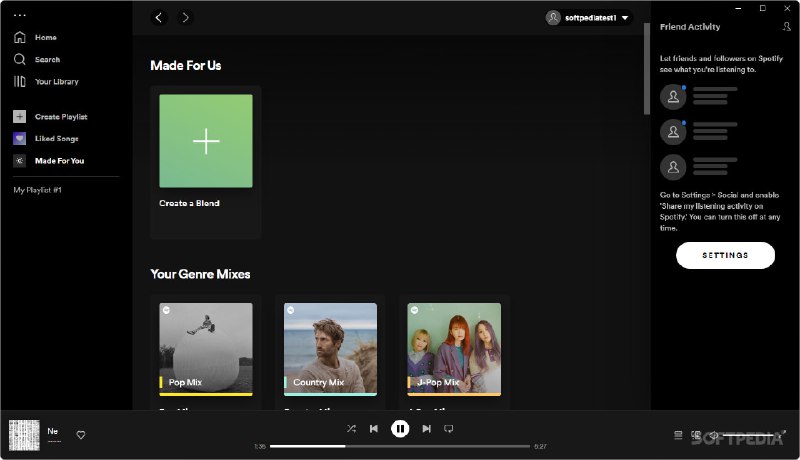
Task: Go to Home in sidebar
Action: (45, 37)
